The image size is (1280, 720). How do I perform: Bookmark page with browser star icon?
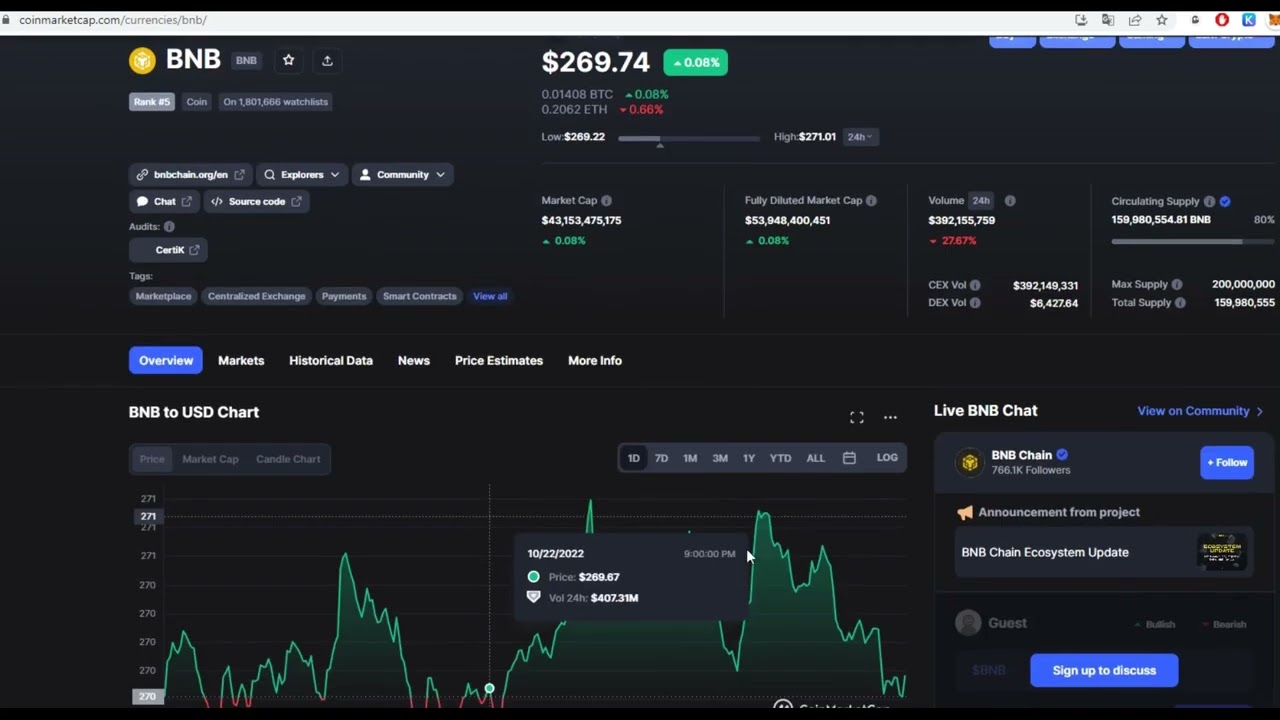[x=1162, y=20]
